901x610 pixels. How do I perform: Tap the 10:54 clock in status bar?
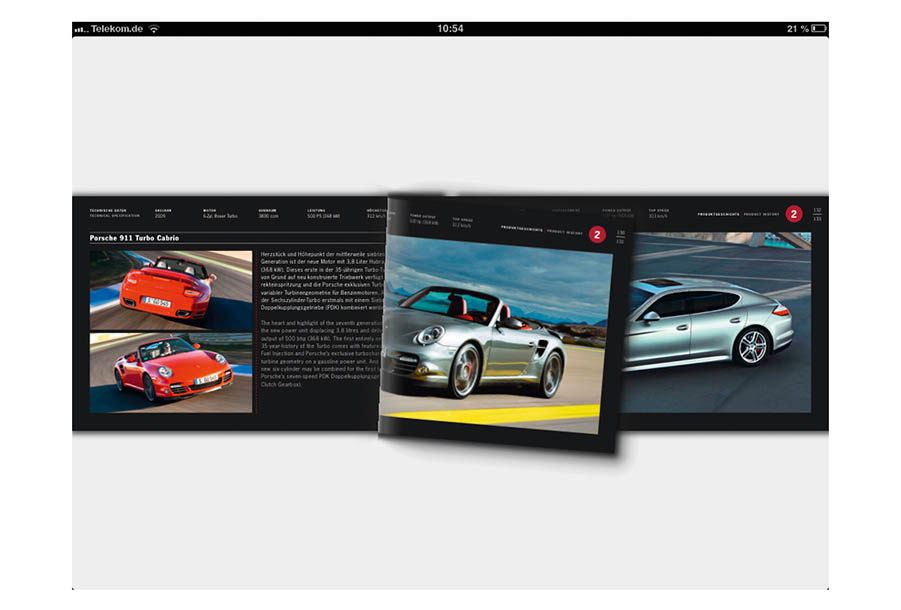(450, 28)
